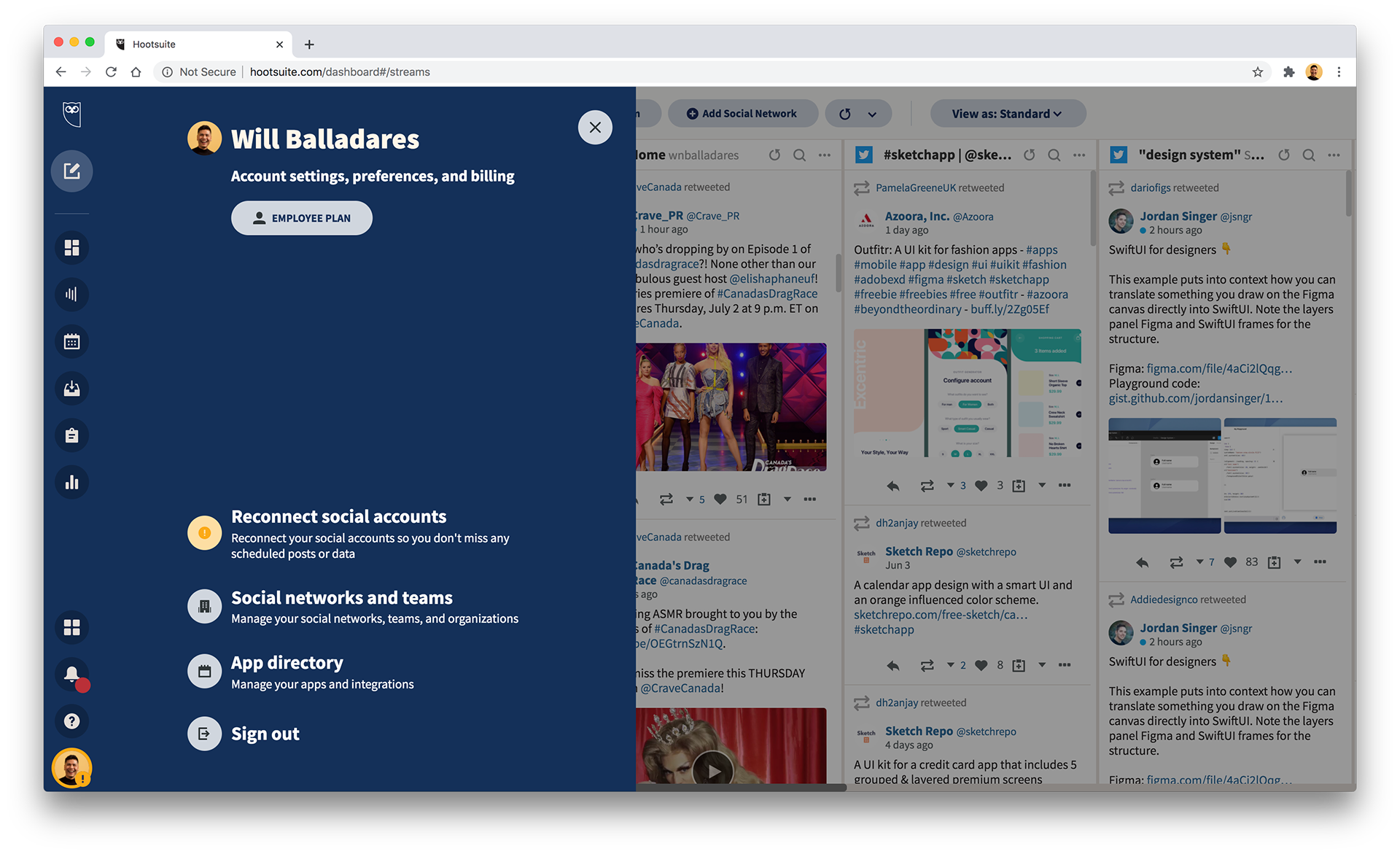1400x854 pixels.
Task: Click the #sketchapp hashtag in Azoora tweet
Action: [1019, 280]
